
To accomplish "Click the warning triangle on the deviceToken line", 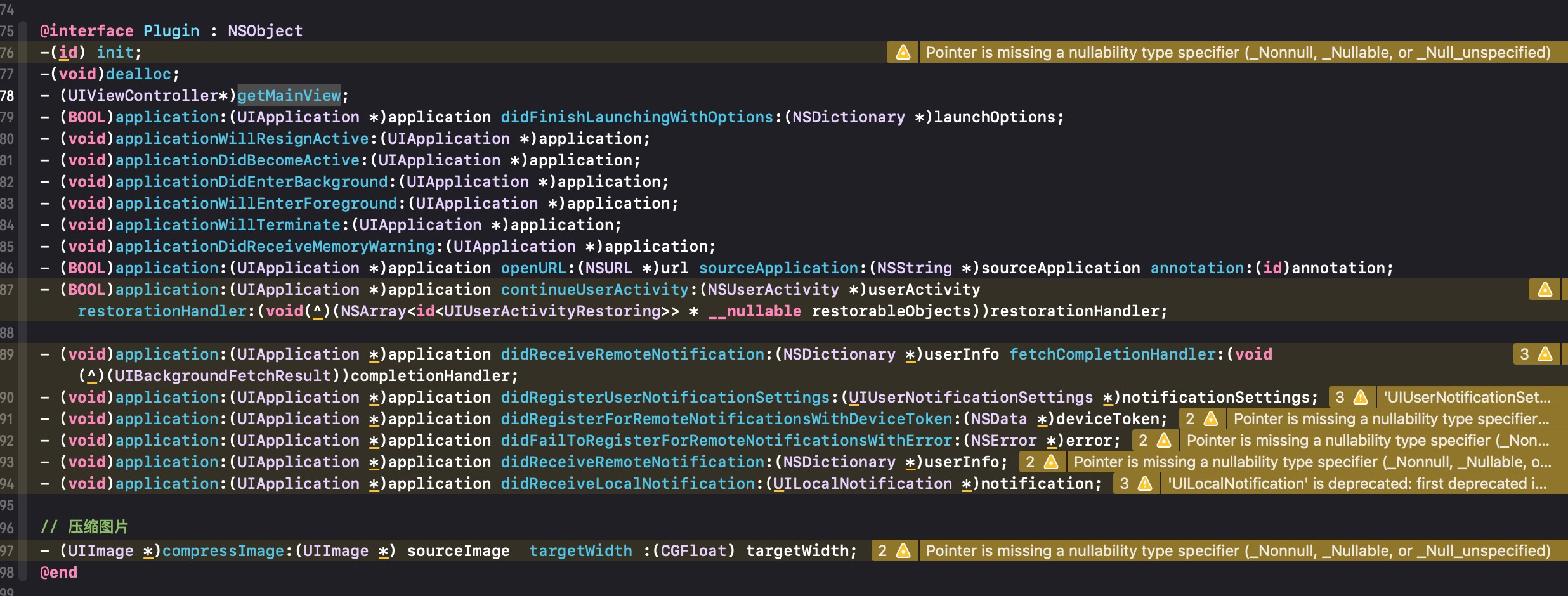I will coord(1210,419).
